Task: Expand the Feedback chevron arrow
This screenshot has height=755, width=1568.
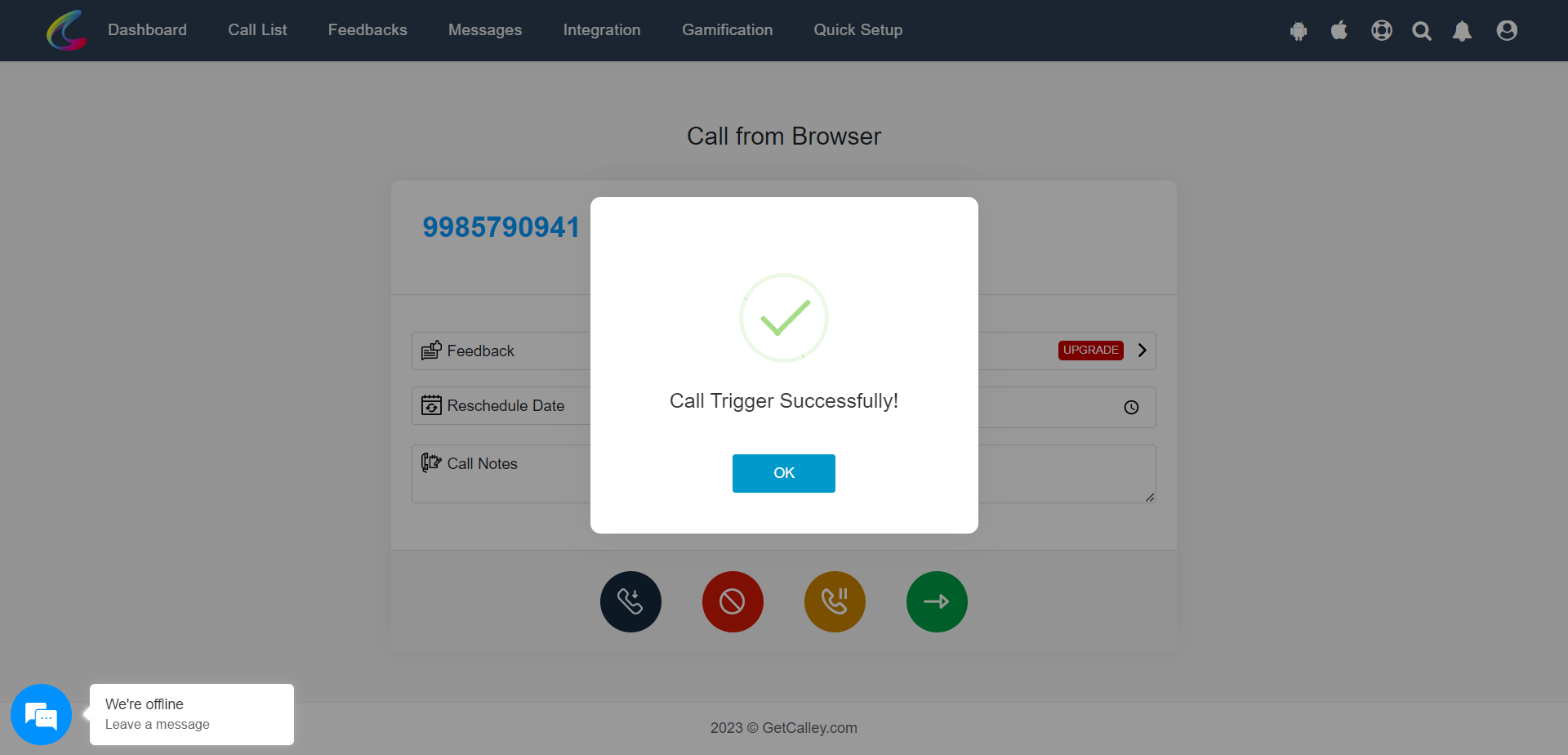Action: (x=1143, y=350)
